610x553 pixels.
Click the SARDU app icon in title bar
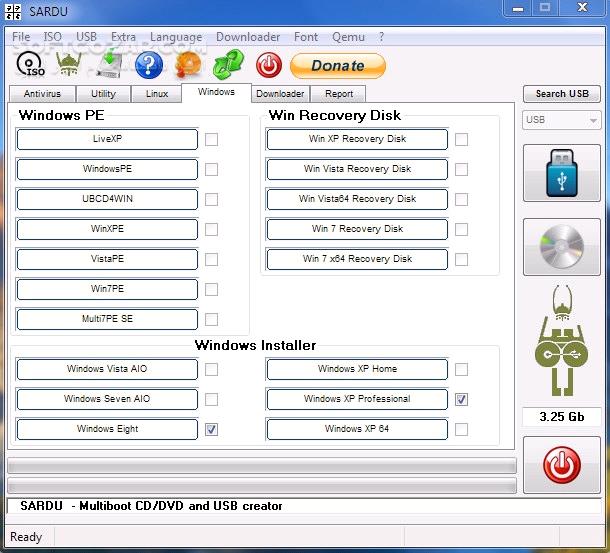coord(13,11)
